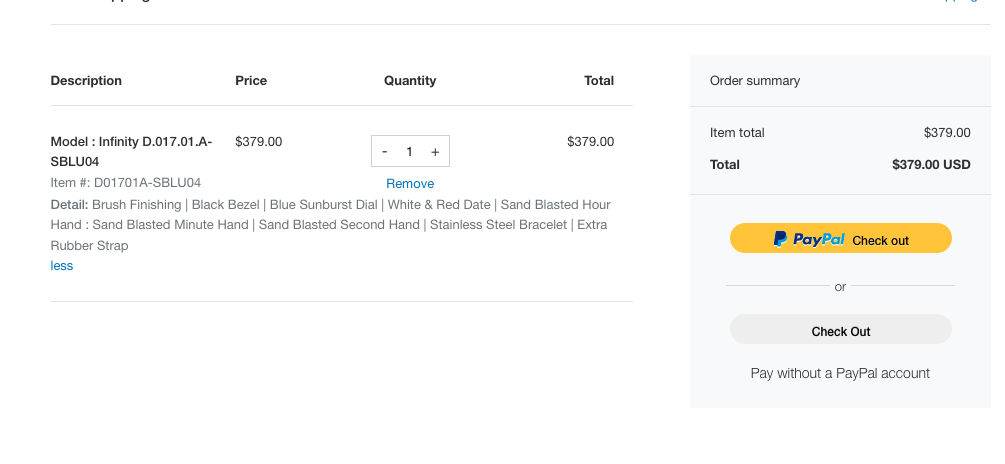Collapse item details with the less link
This screenshot has height=464, width=1005.
[x=62, y=266]
